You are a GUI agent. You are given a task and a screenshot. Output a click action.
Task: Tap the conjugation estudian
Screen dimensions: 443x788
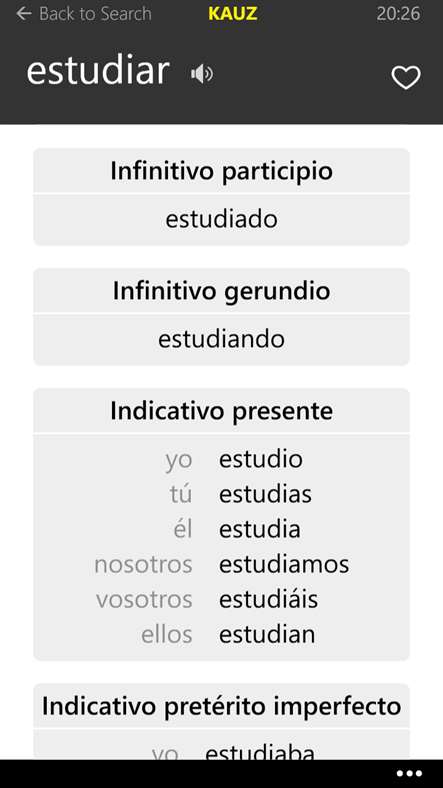[x=267, y=634]
